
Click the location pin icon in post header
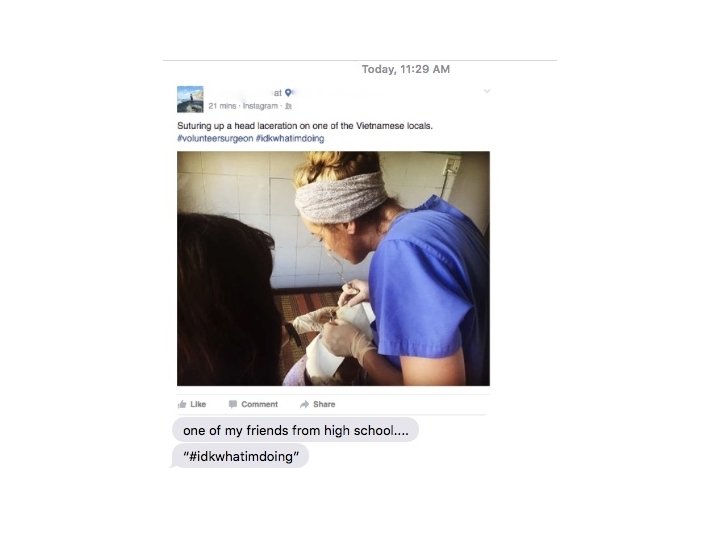[288, 93]
